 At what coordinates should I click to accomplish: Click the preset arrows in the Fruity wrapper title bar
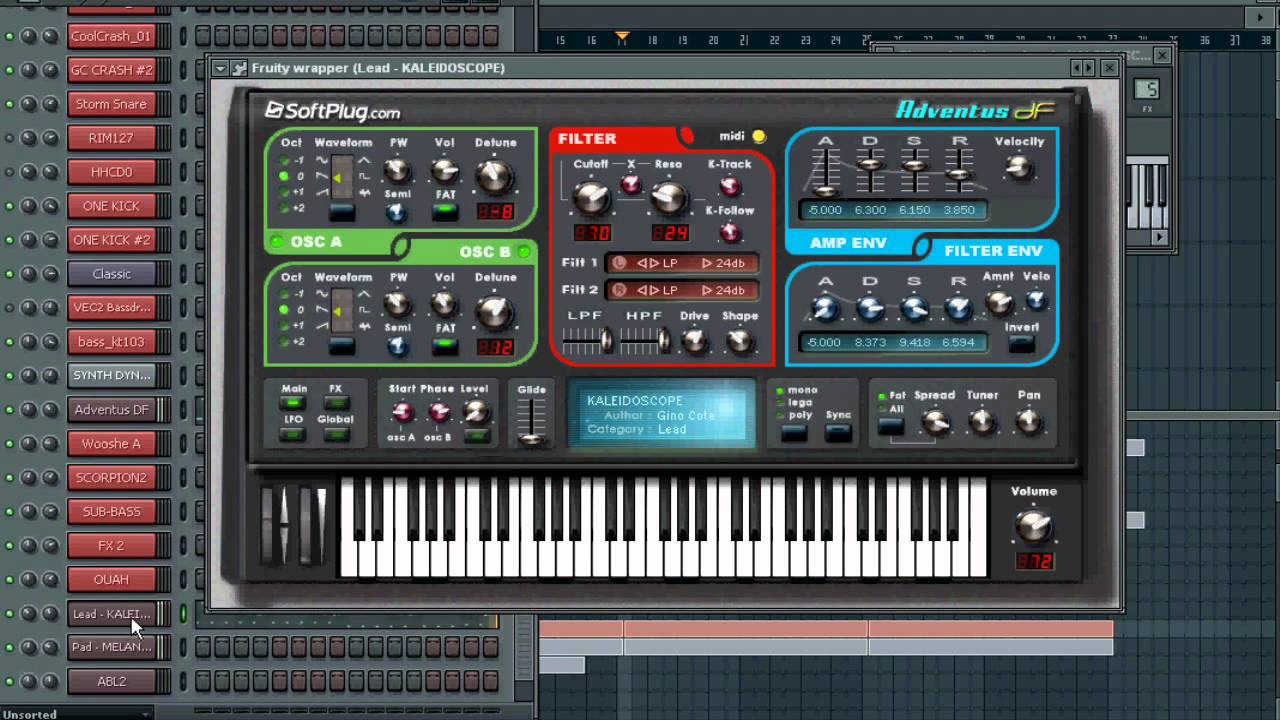click(1082, 68)
